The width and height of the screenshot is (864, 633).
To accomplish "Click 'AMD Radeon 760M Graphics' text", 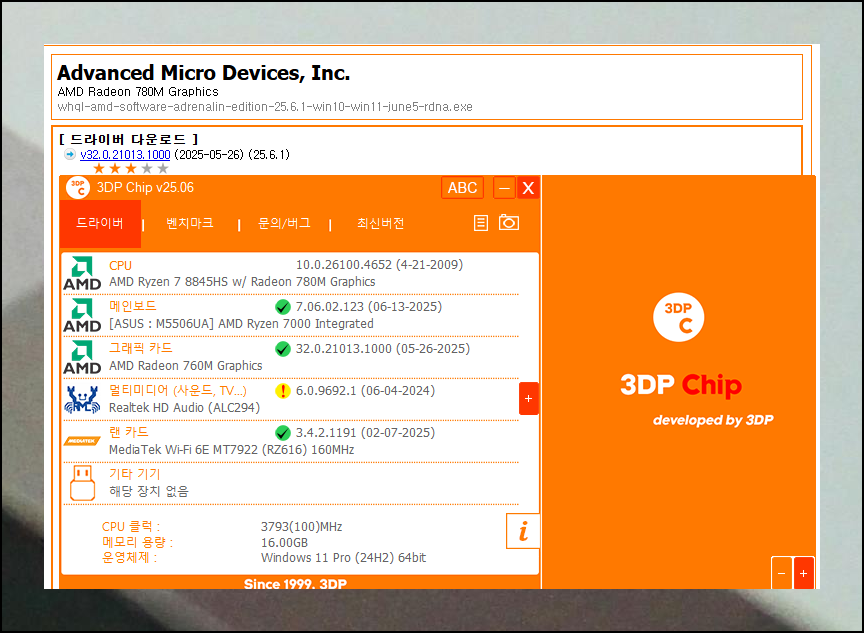I will click(x=186, y=366).
